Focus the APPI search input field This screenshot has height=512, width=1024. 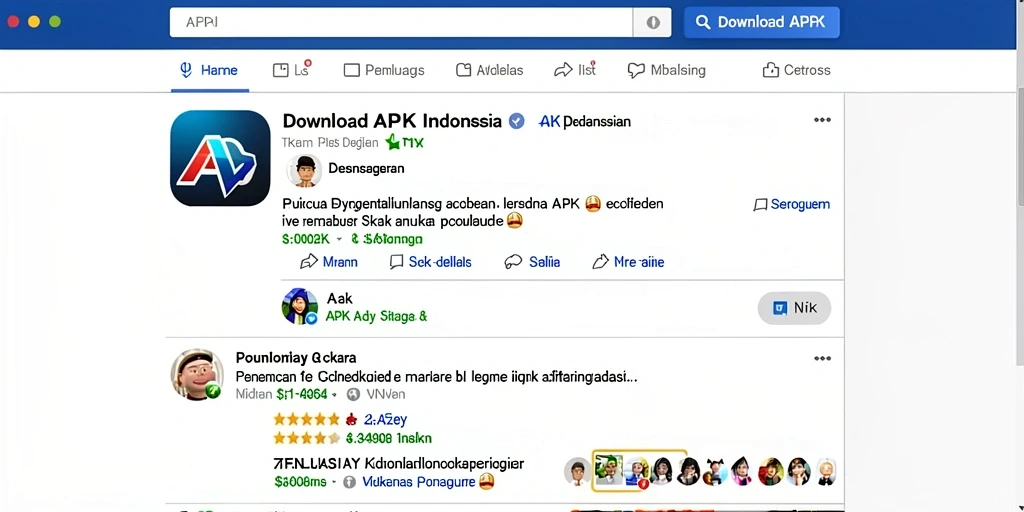pyautogui.click(x=401, y=22)
